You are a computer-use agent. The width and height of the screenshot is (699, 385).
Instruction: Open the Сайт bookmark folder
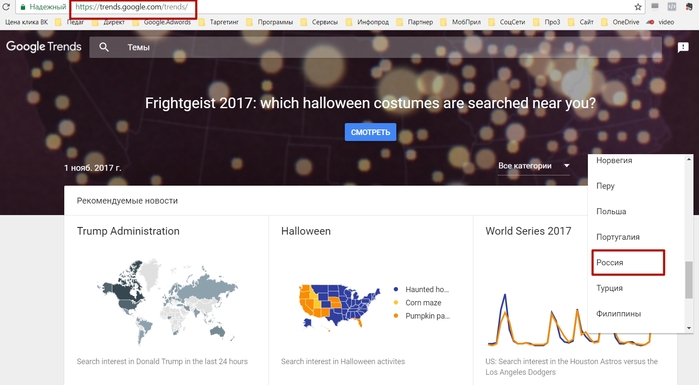pyautogui.click(x=581, y=22)
